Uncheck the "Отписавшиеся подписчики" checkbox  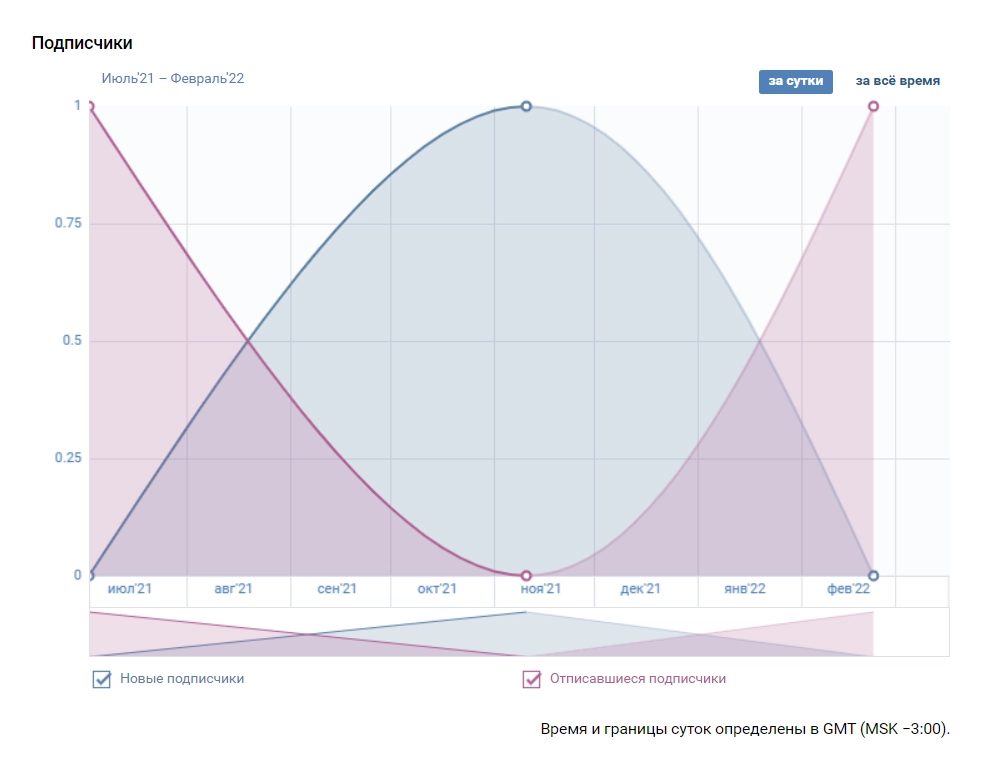point(532,679)
